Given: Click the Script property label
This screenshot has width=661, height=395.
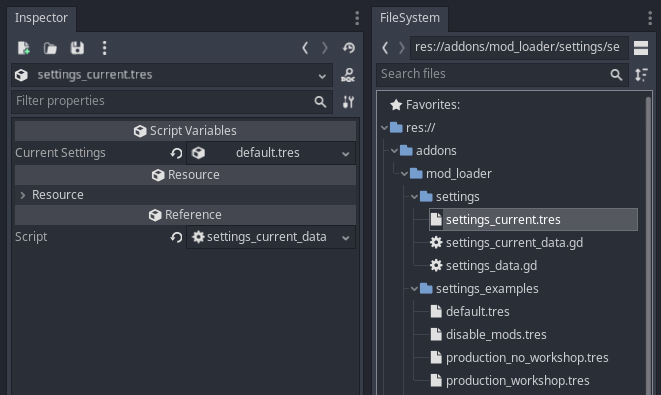Looking at the screenshot, I should pyautogui.click(x=31, y=237).
